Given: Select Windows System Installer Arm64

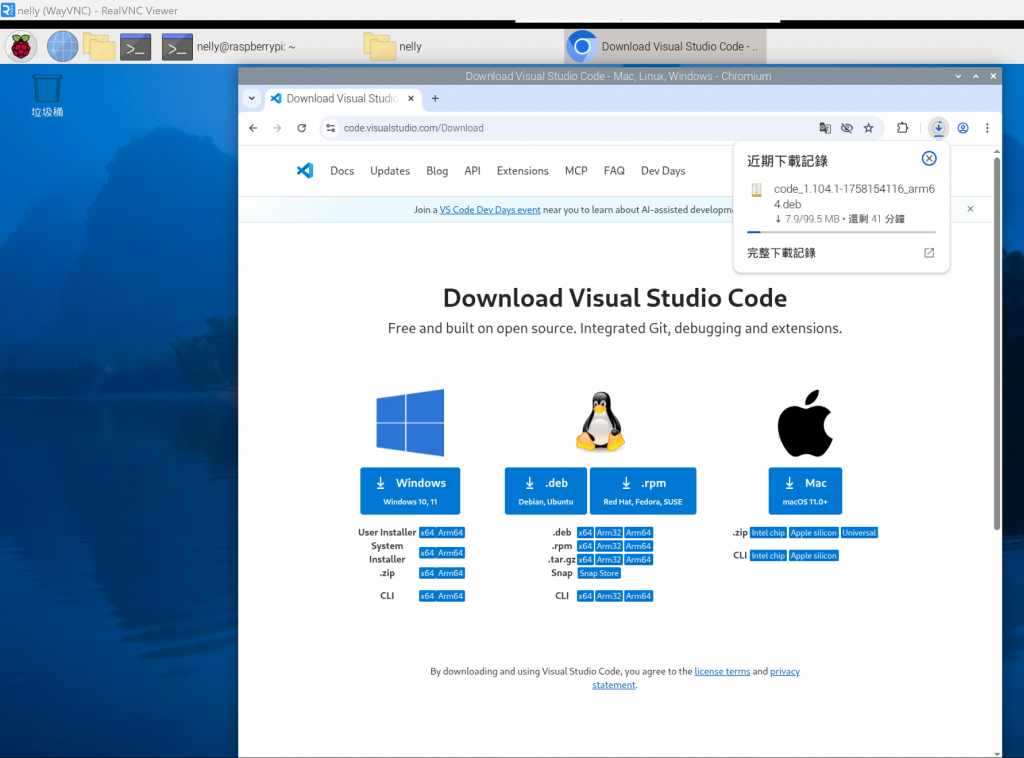Looking at the screenshot, I should [x=451, y=553].
